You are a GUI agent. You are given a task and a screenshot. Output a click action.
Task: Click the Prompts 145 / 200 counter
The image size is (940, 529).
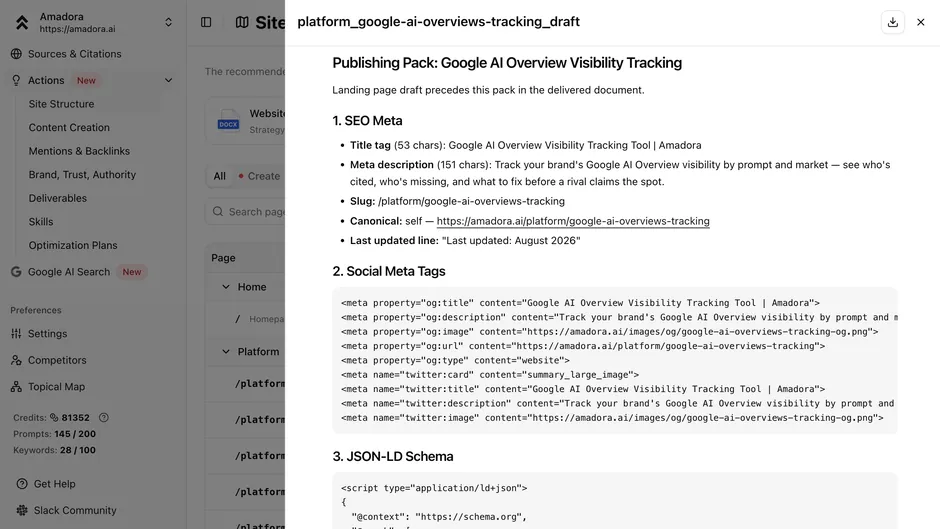click(55, 434)
